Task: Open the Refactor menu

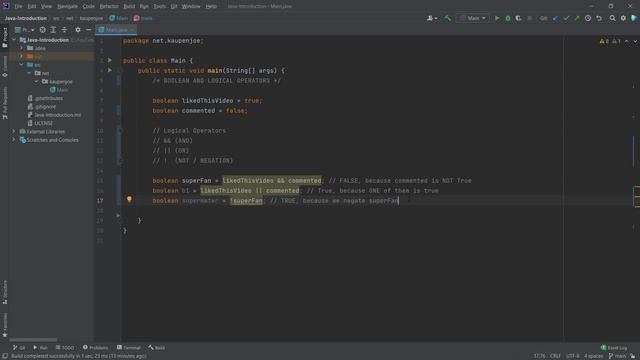Action: pyautogui.click(x=109, y=7)
